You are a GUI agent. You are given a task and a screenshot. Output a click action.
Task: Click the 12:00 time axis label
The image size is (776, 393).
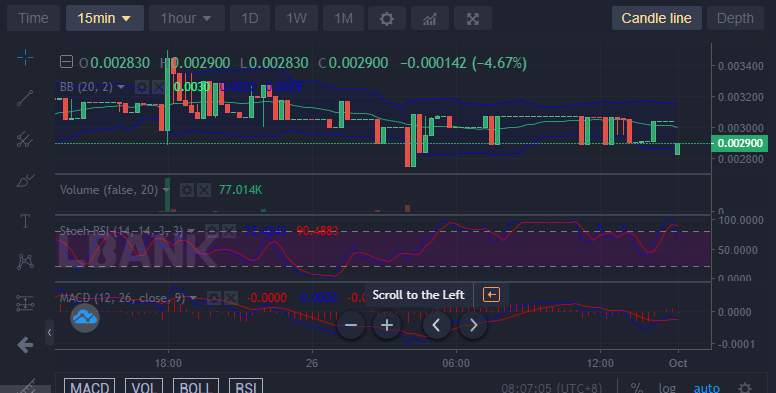(600, 363)
